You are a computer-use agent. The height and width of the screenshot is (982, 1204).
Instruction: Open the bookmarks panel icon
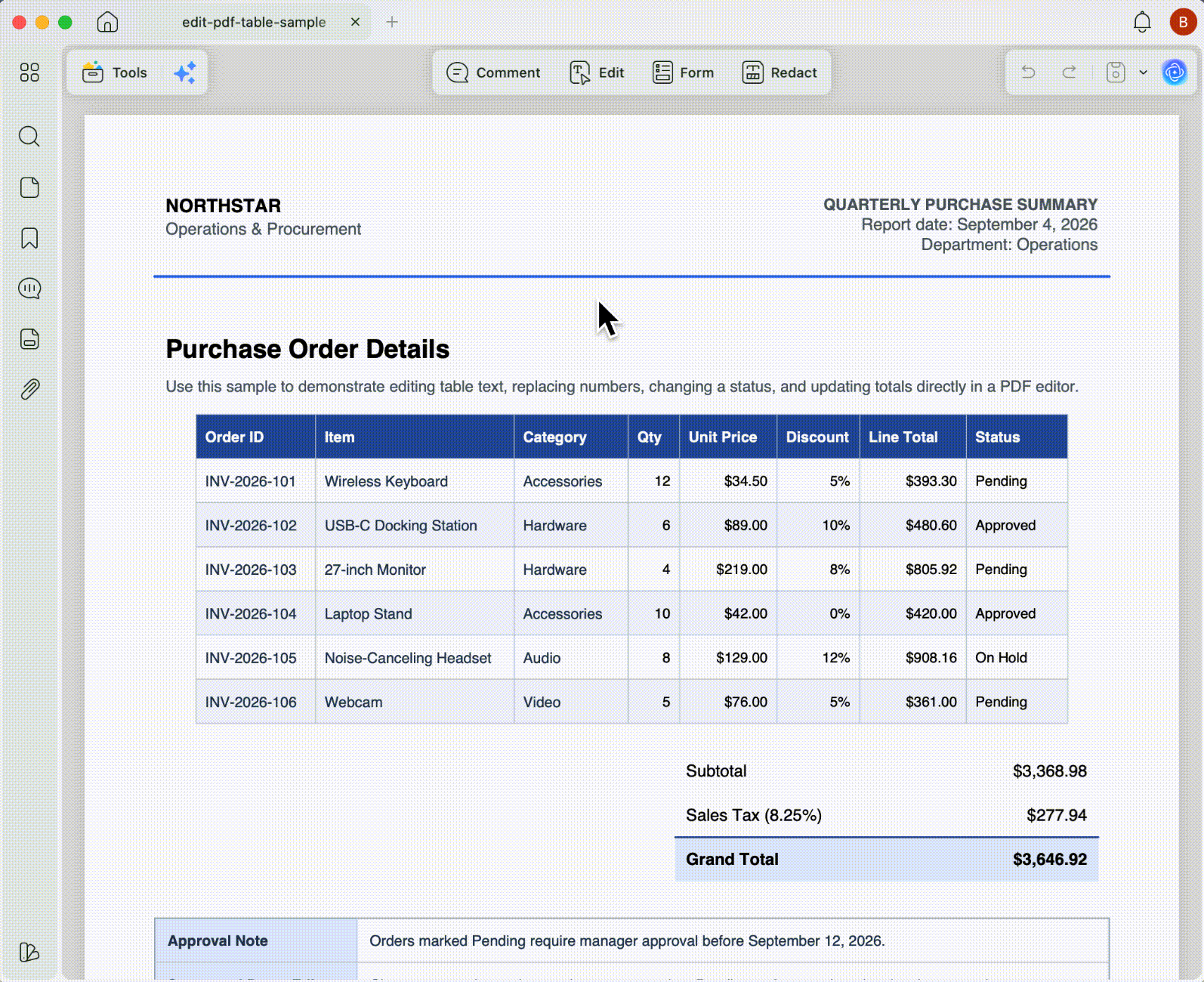(x=29, y=238)
